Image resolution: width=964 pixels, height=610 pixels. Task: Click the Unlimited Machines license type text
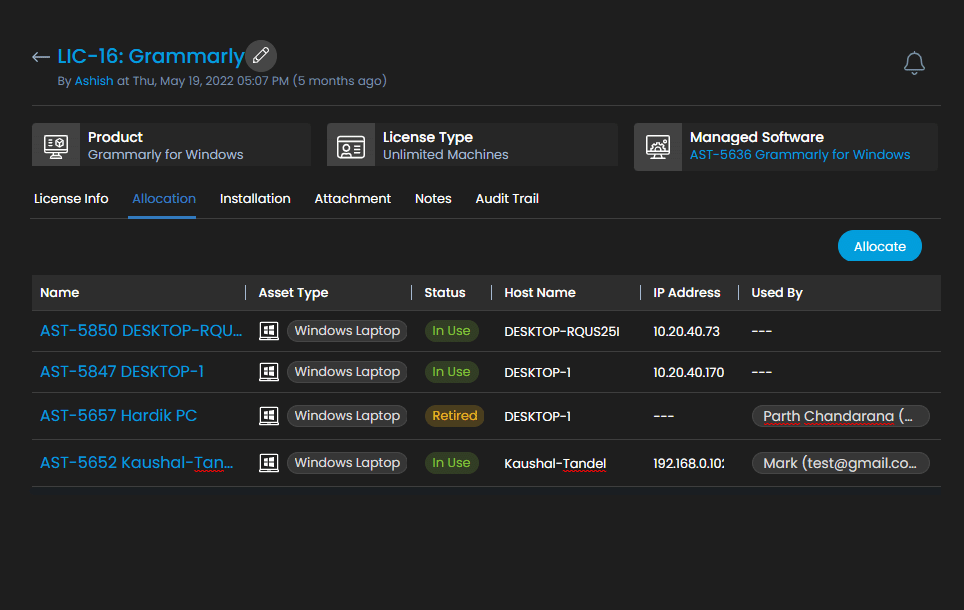(446, 154)
